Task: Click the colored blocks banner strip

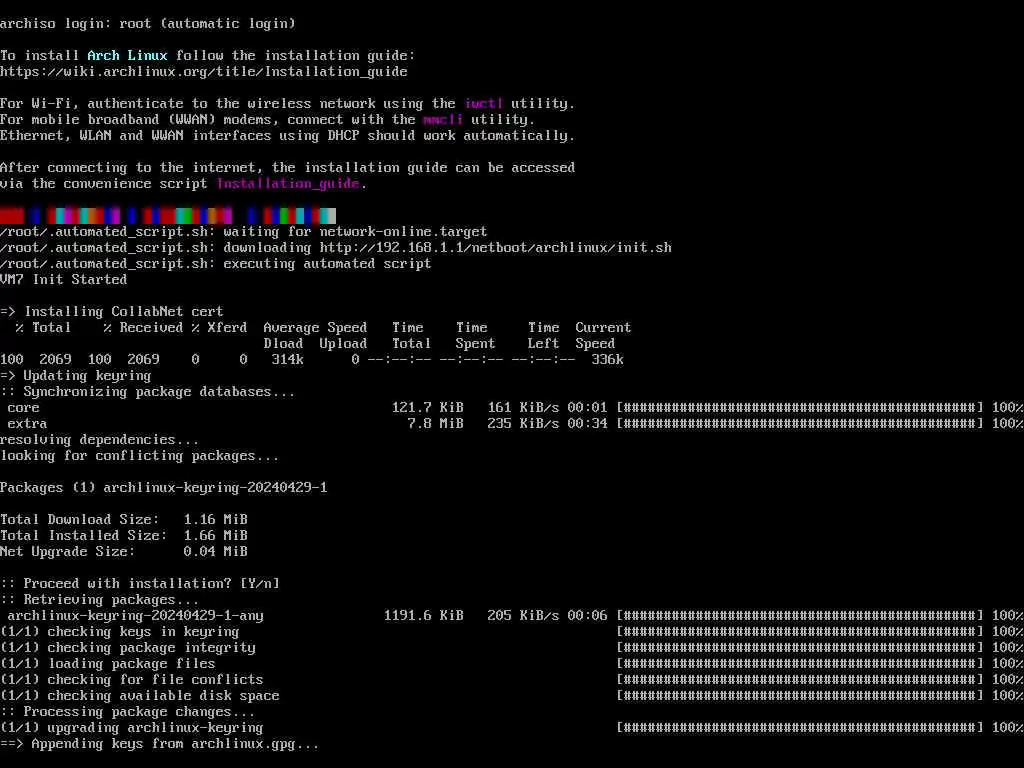Action: pos(168,216)
